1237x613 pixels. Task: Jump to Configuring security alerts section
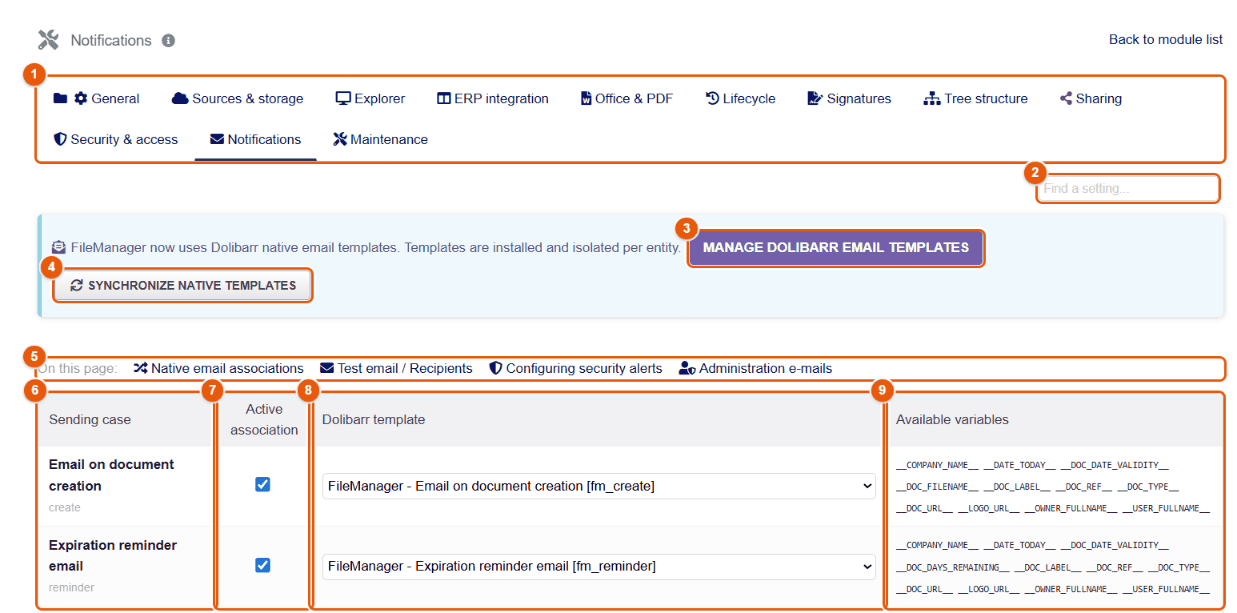[575, 368]
